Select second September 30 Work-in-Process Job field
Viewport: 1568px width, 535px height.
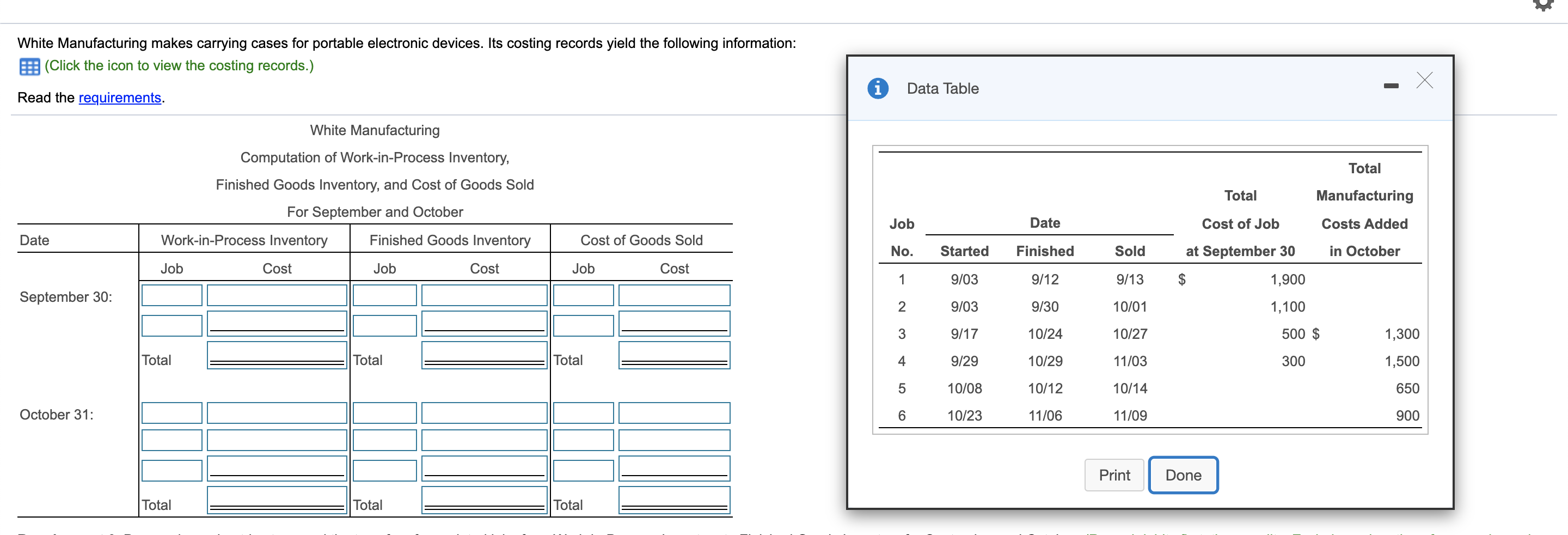tap(171, 325)
